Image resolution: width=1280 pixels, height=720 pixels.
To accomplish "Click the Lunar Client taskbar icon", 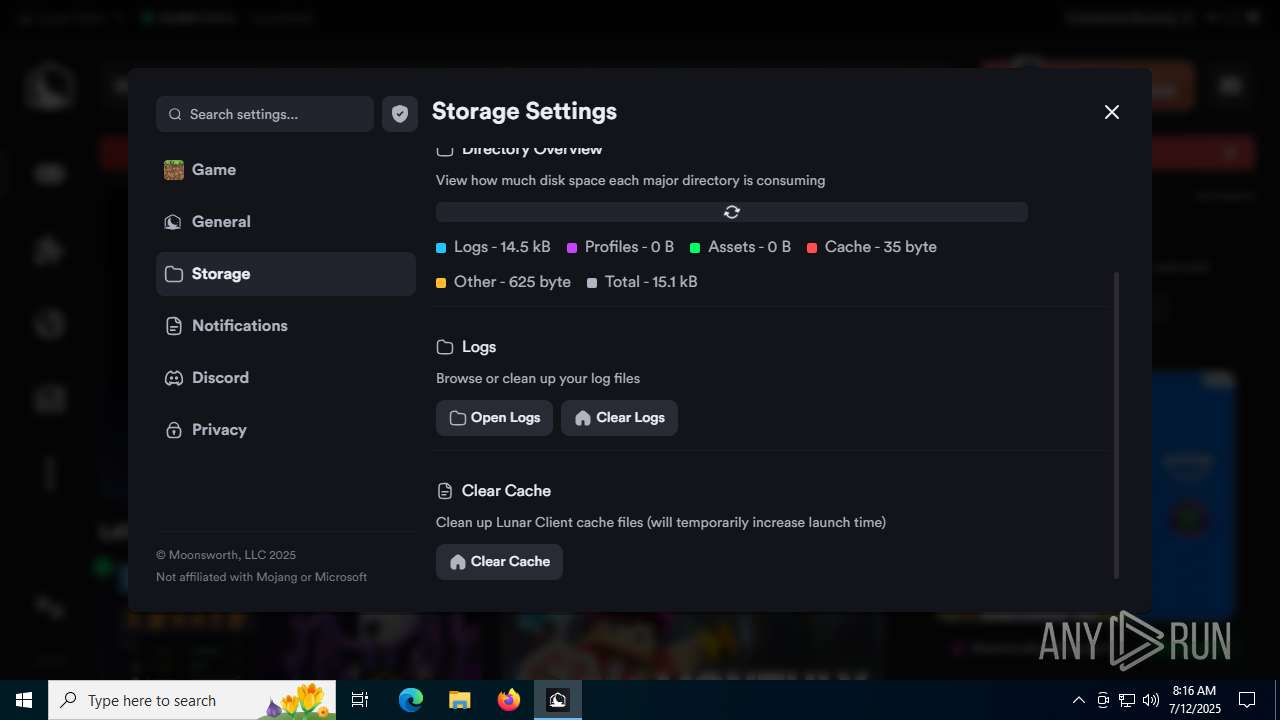I will (x=558, y=700).
